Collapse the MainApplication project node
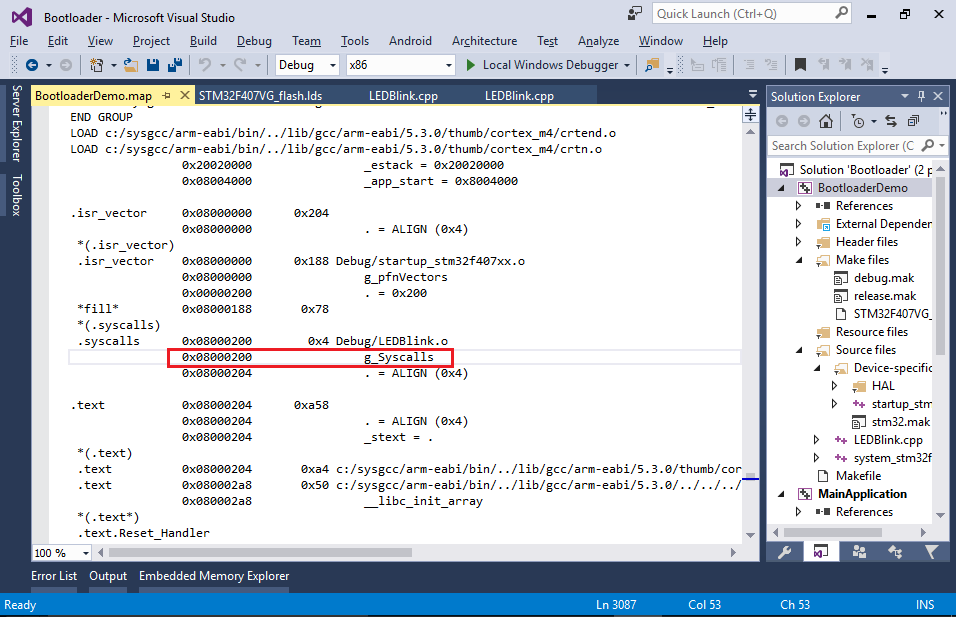Image resolution: width=956 pixels, height=617 pixels. (x=781, y=494)
